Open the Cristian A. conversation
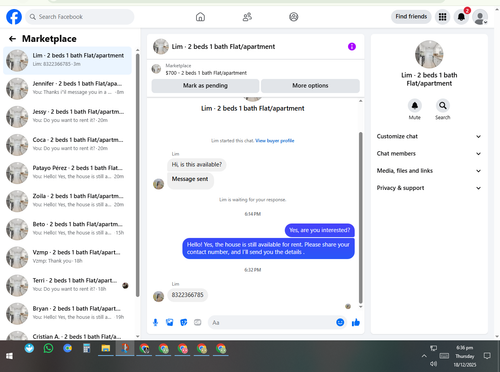This screenshot has width=500, height=372. pyautogui.click(x=67, y=335)
